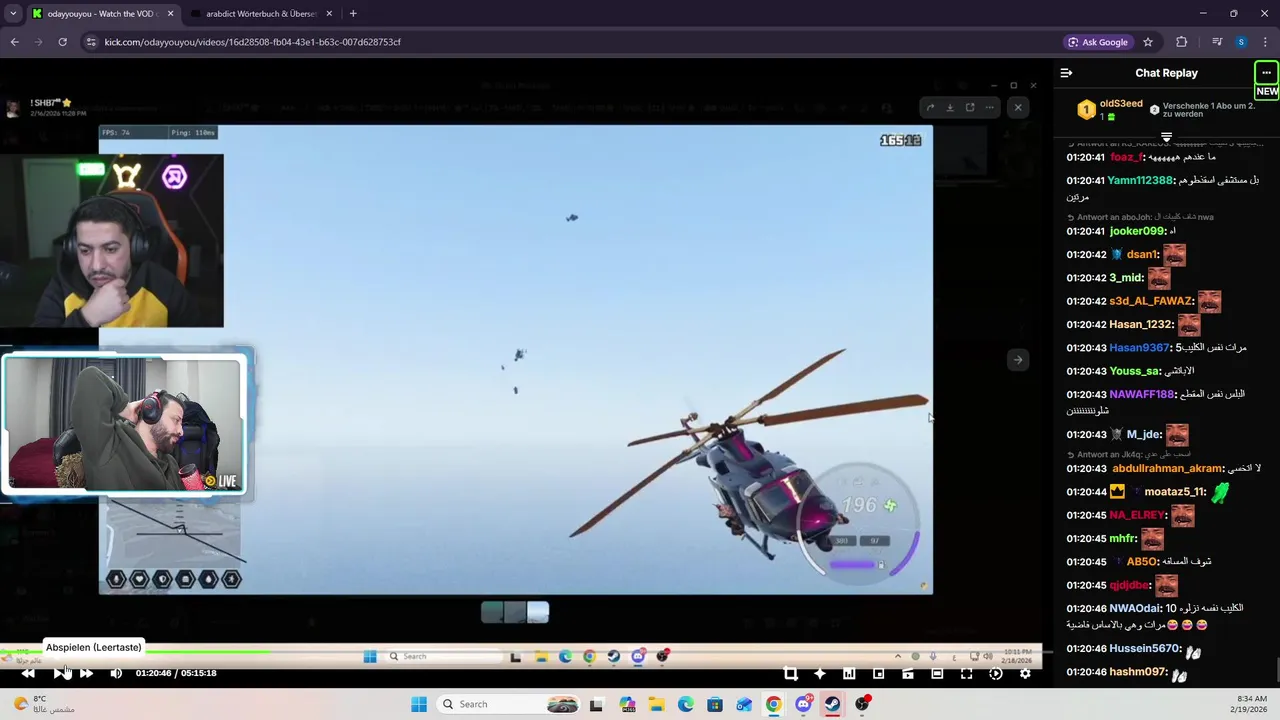The image size is (1280, 720).
Task: View site information for kick.com
Action: (x=91, y=42)
